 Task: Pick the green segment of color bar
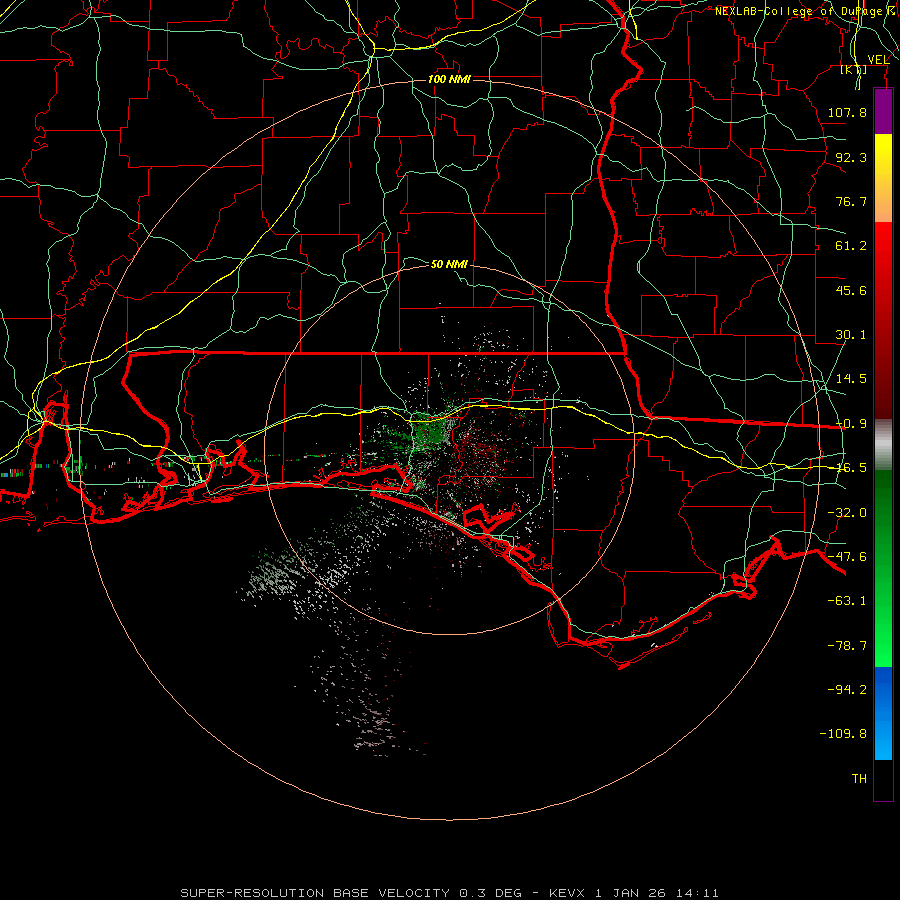click(x=883, y=568)
